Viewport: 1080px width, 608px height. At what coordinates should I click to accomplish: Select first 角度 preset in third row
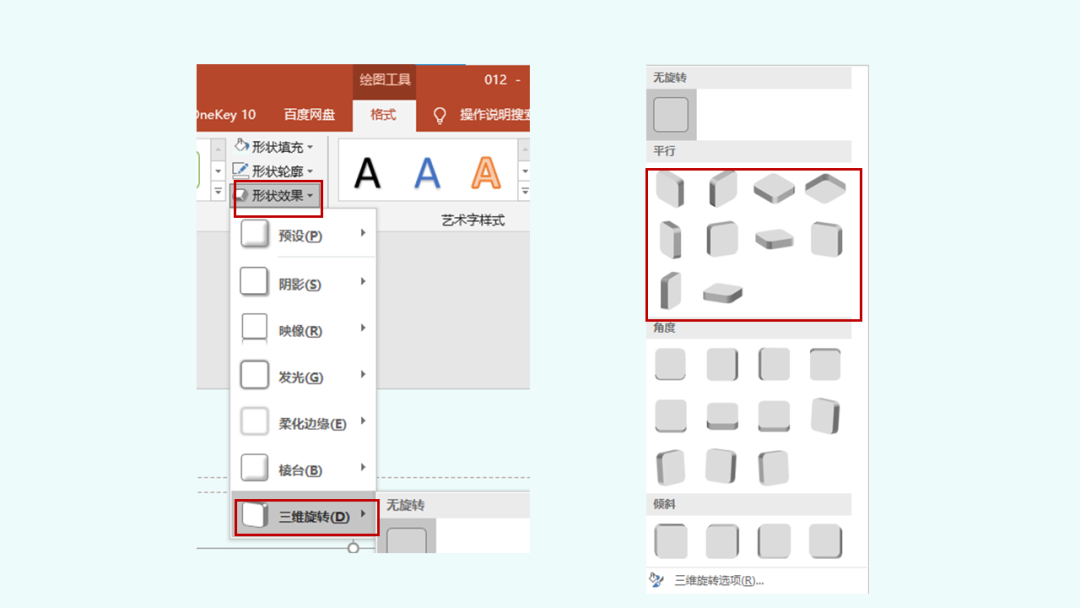pos(671,468)
